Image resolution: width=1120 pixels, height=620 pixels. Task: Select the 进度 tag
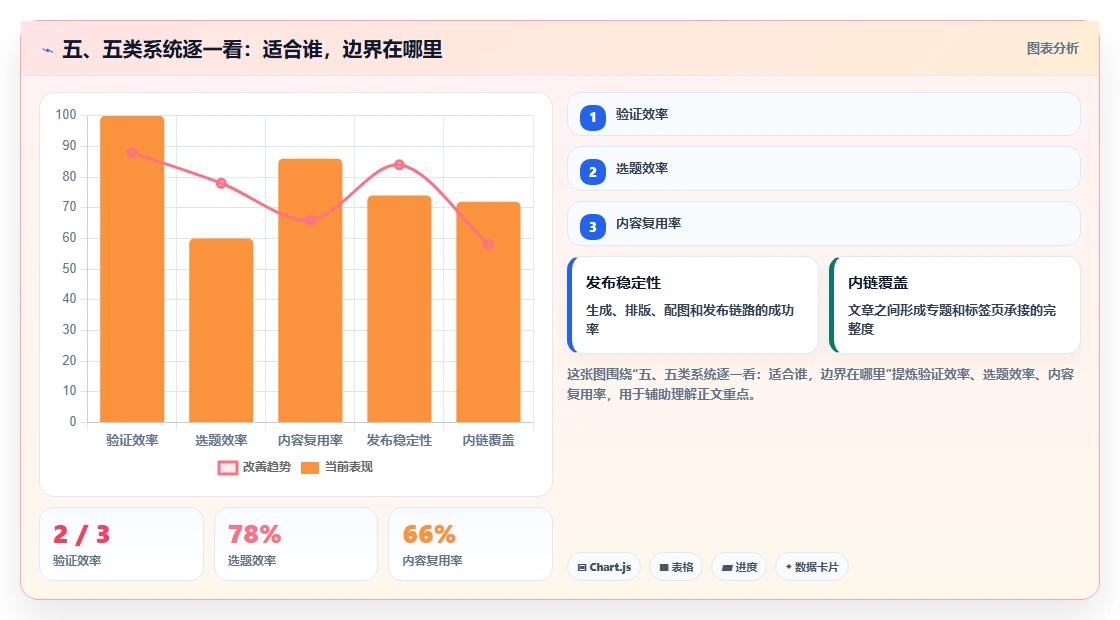click(x=739, y=567)
